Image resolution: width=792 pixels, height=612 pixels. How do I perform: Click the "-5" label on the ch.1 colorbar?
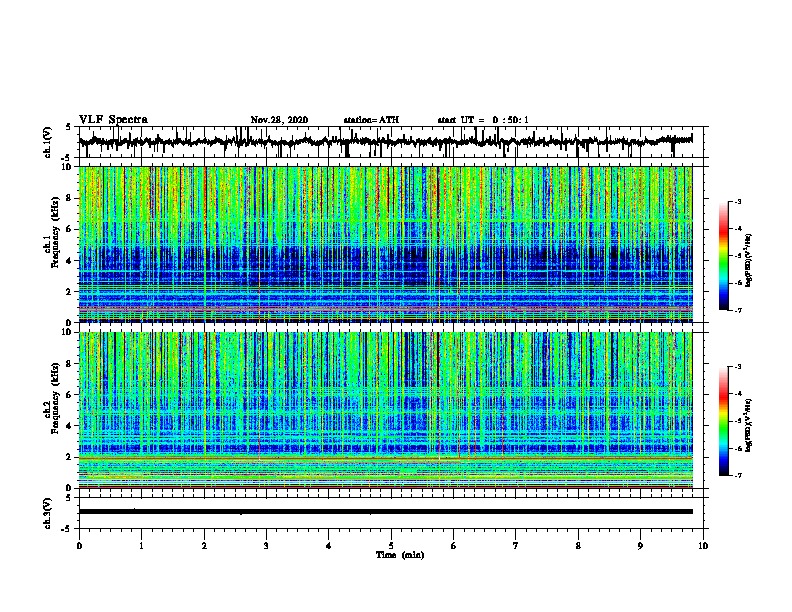pos(737,256)
